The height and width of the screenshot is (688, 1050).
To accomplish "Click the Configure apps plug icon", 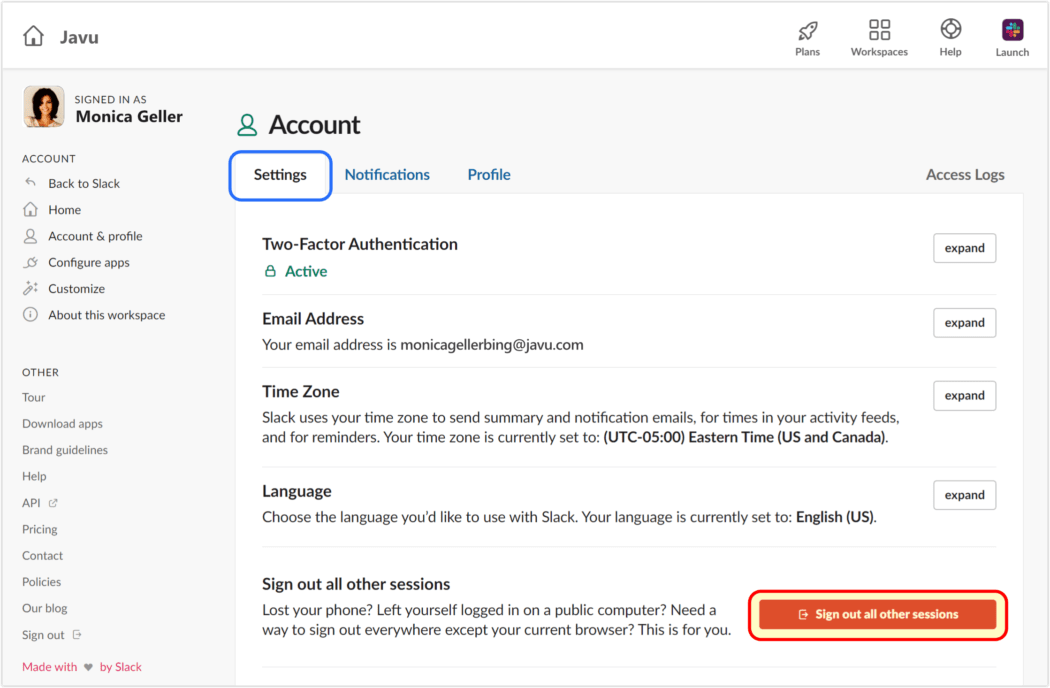I will [x=30, y=262].
